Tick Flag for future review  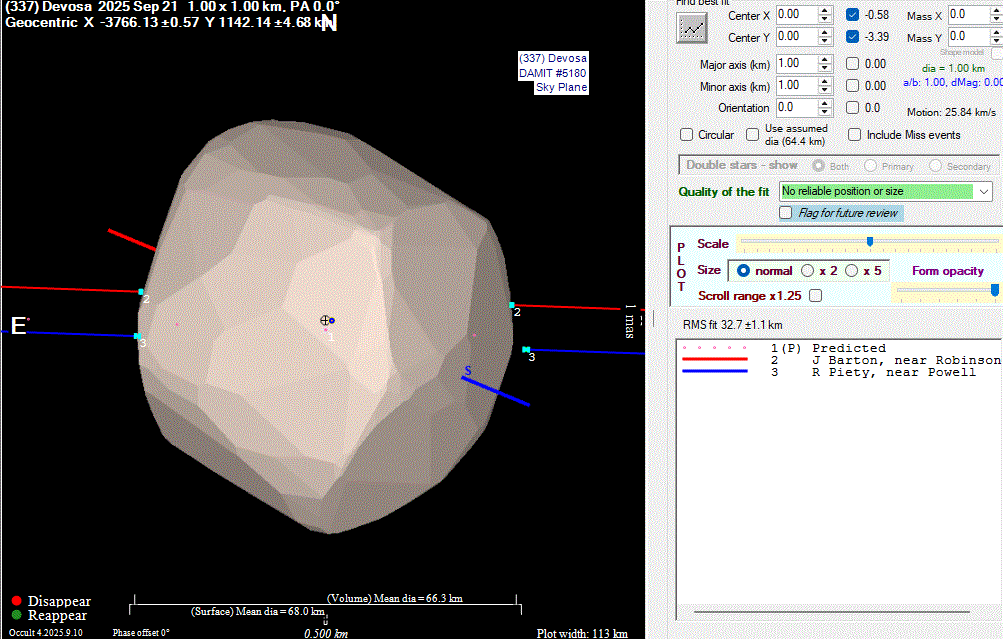coord(786,213)
